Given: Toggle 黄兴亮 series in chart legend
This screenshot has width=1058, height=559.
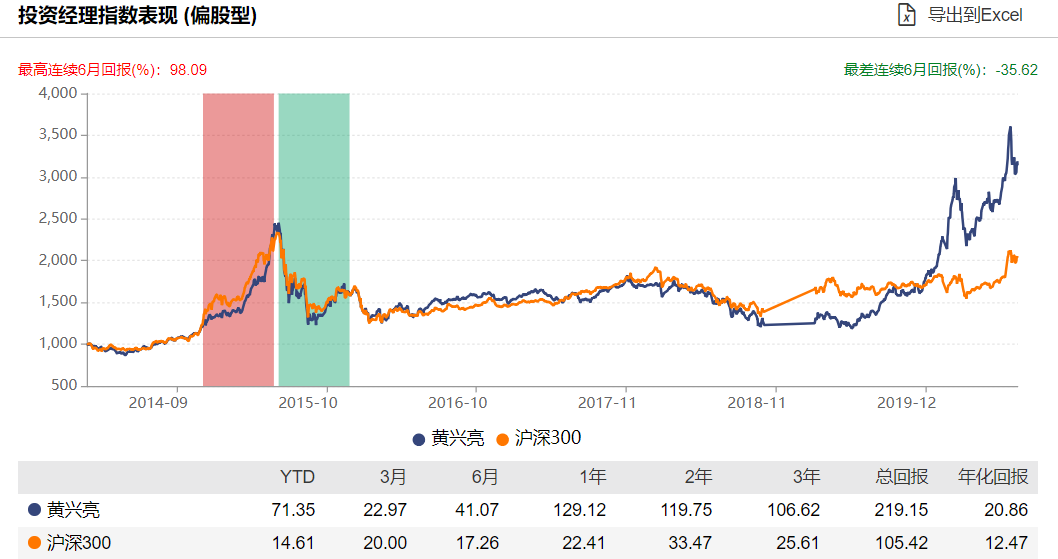Looking at the screenshot, I should pyautogui.click(x=458, y=438).
